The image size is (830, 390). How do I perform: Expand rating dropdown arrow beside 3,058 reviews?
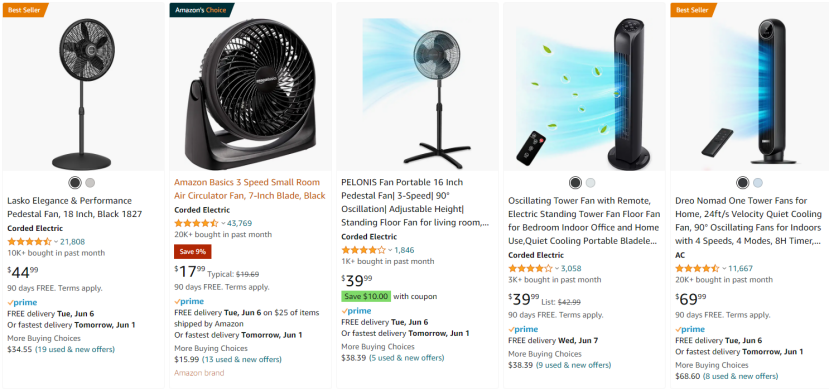[x=557, y=268]
